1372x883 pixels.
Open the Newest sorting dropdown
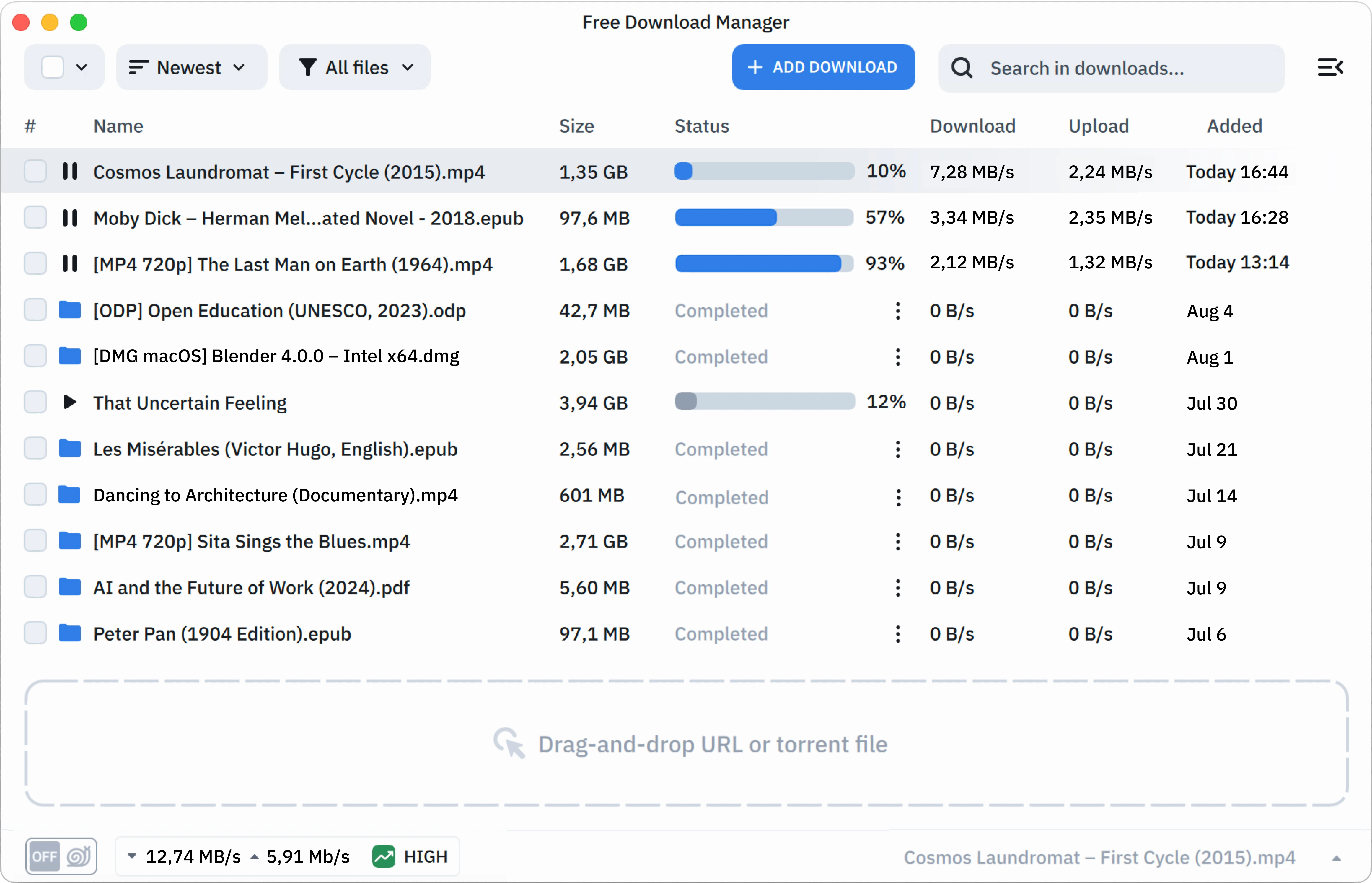pyautogui.click(x=191, y=67)
